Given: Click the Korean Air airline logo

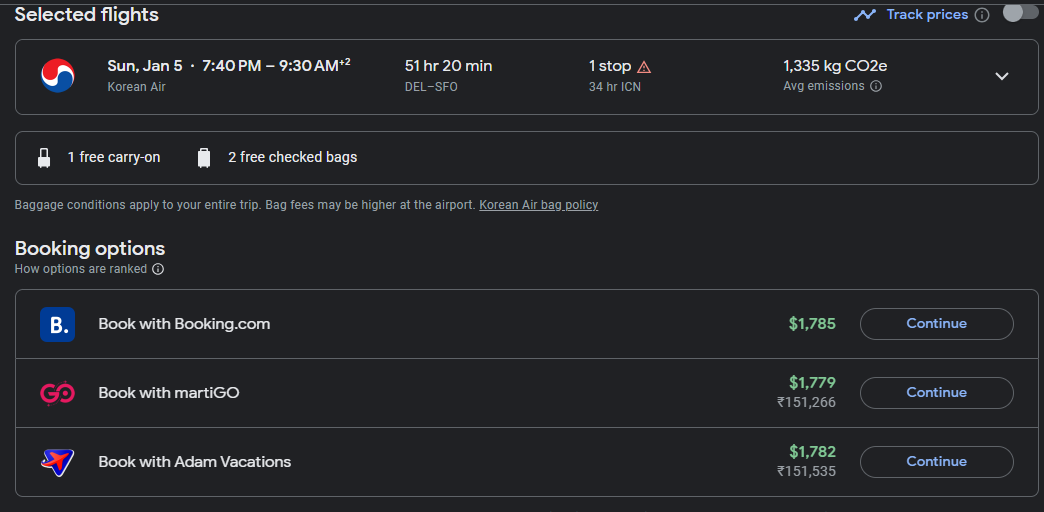Looking at the screenshot, I should (57, 76).
